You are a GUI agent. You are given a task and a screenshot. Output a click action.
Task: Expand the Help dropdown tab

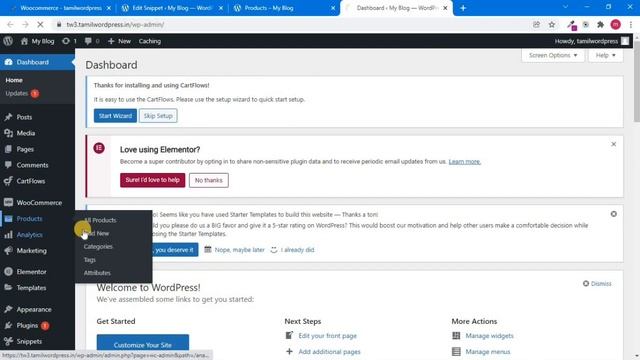point(605,55)
